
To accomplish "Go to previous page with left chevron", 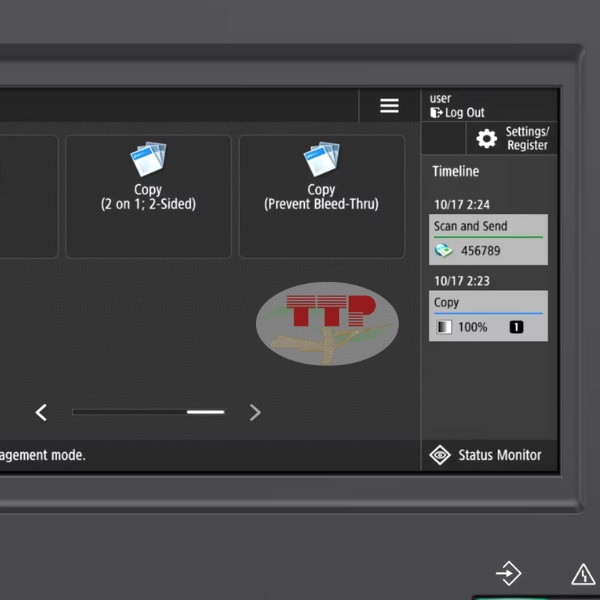I will coord(41,412).
